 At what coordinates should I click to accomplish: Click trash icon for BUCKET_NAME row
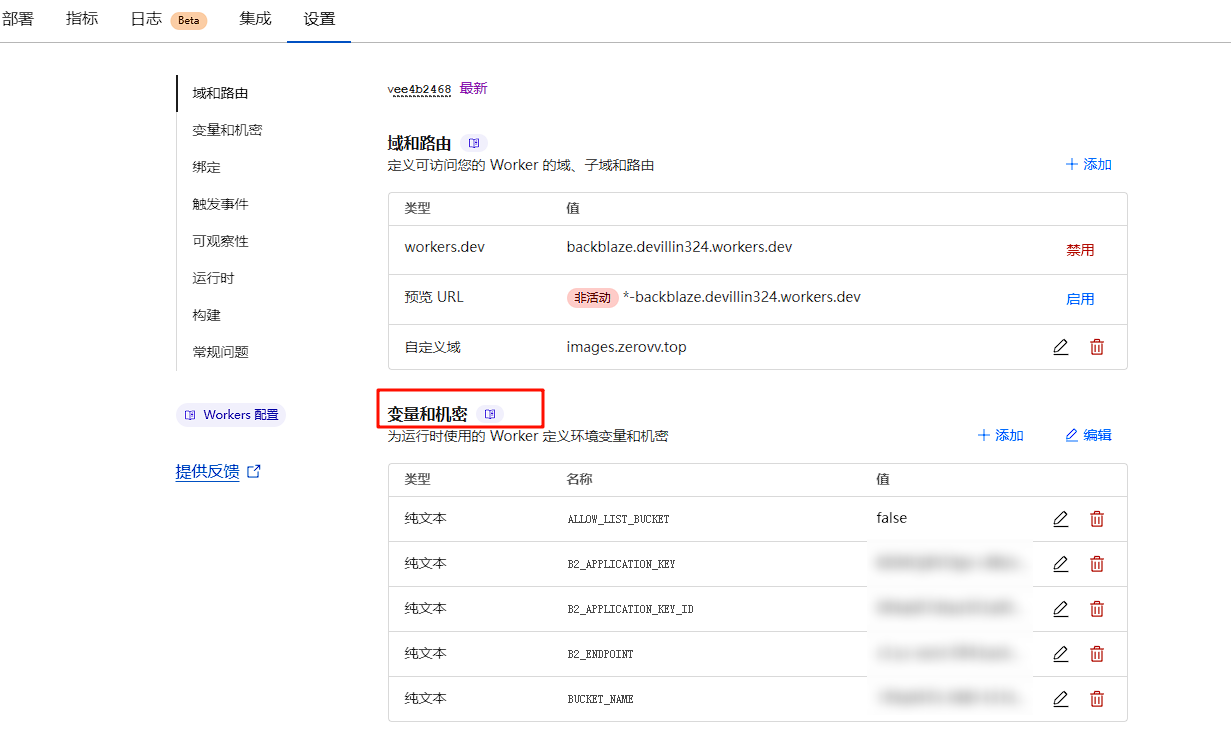point(1097,699)
